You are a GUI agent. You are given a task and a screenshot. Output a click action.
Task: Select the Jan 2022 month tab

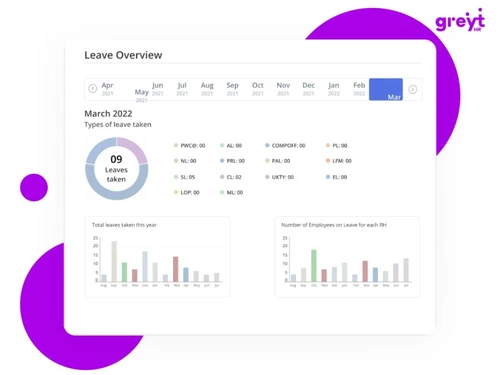[x=334, y=89]
